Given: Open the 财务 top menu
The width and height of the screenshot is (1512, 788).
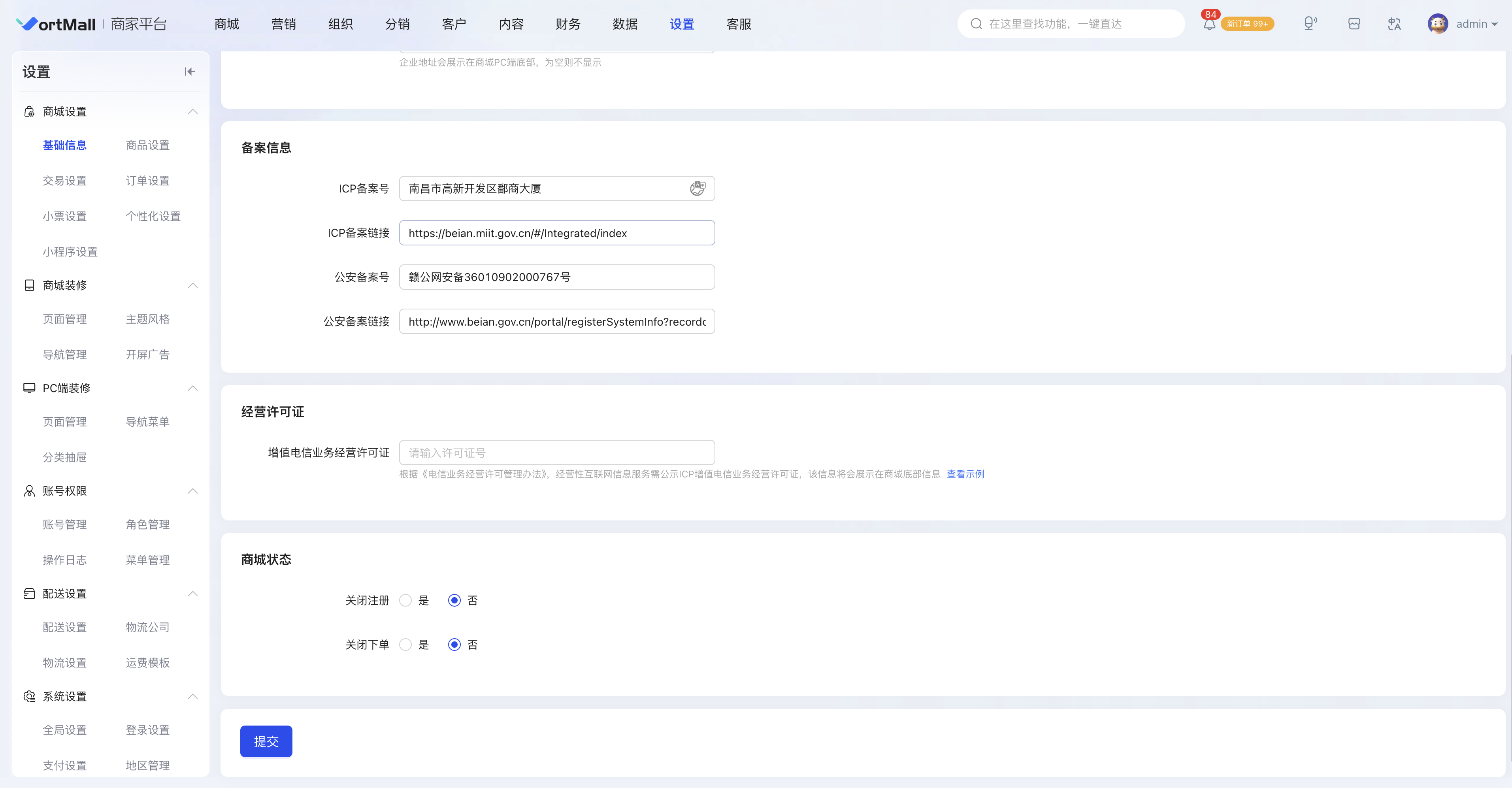Looking at the screenshot, I should (x=567, y=24).
